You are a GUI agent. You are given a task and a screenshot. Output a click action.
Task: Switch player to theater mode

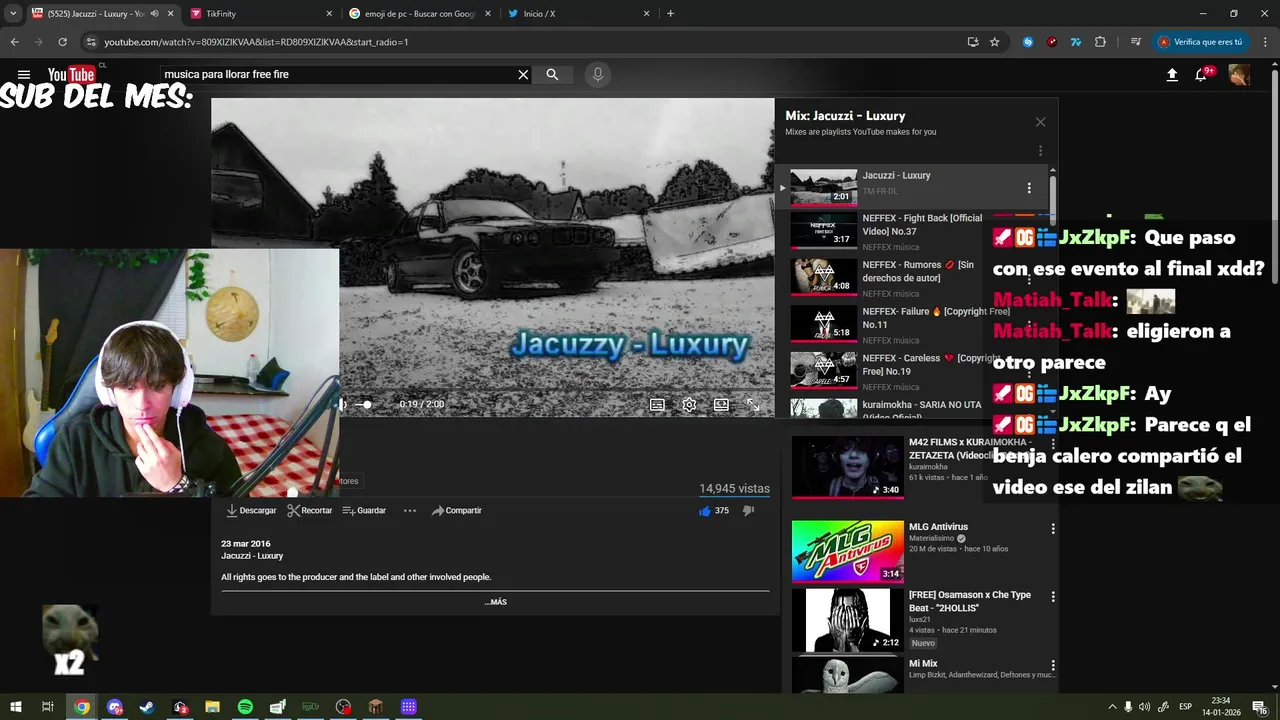pyautogui.click(x=721, y=405)
